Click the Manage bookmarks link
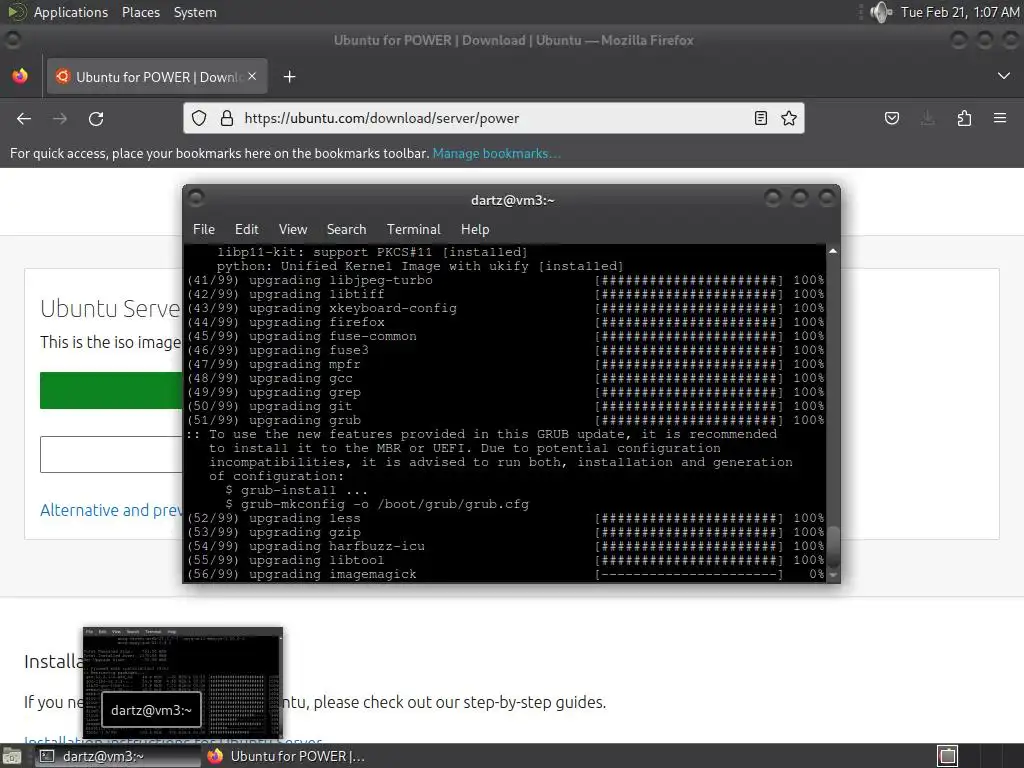 click(496, 153)
